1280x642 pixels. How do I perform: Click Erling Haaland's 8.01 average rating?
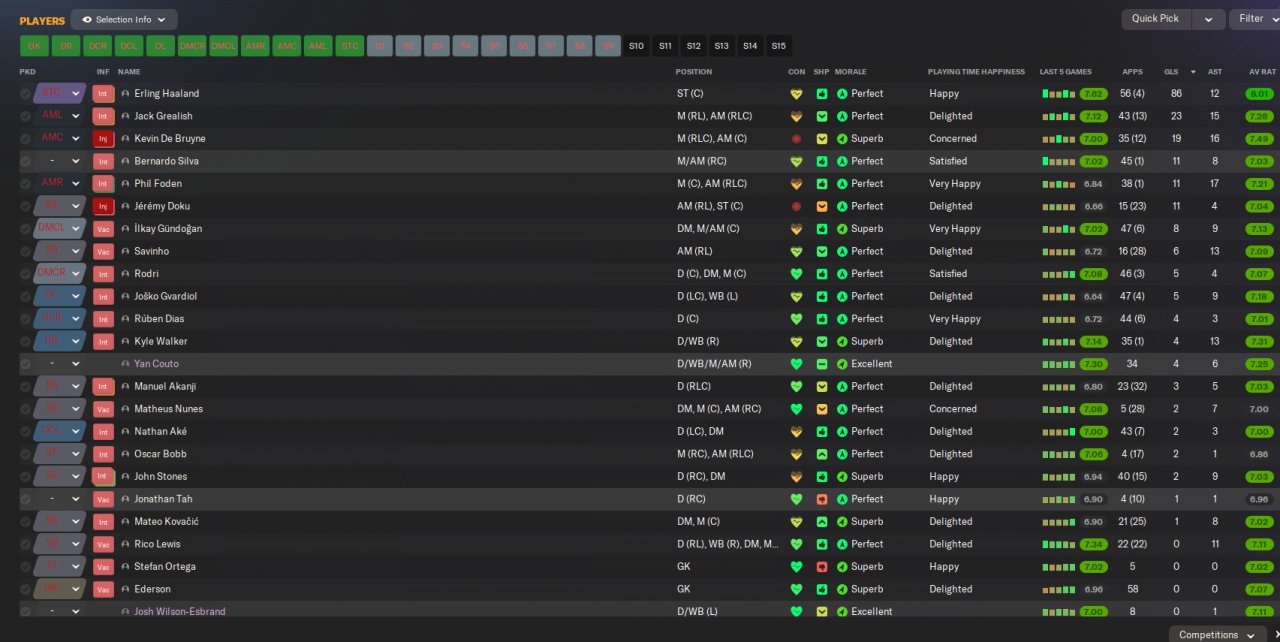point(1260,94)
